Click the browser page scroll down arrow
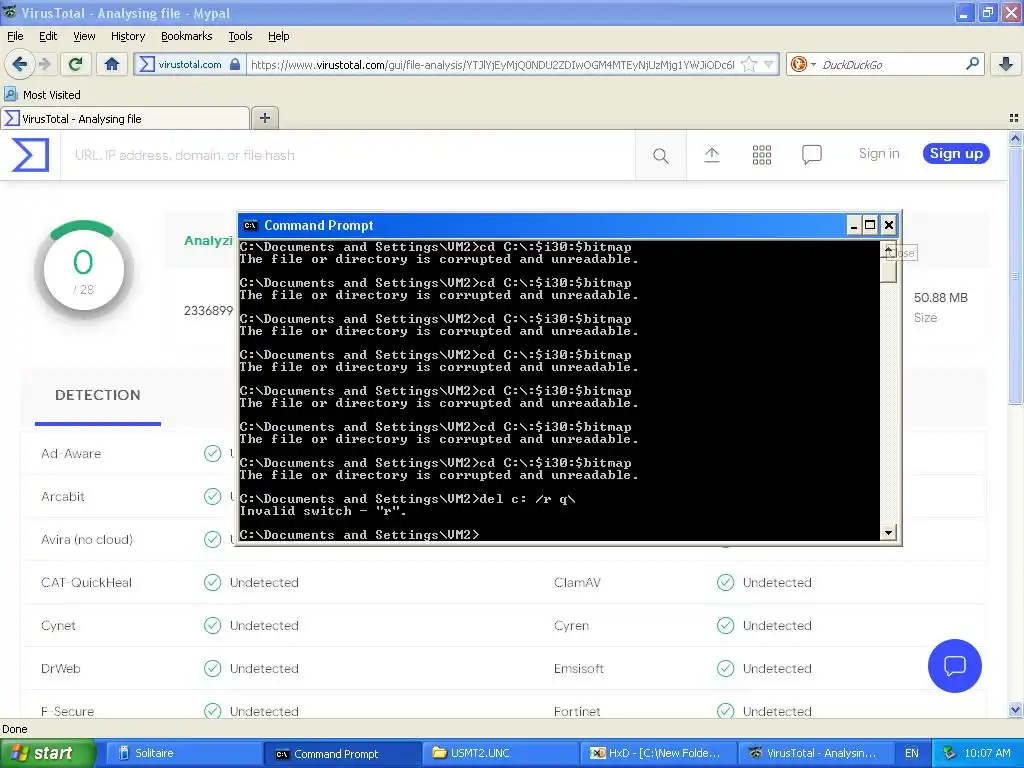Screen dimensions: 1024x768 coord(1015,710)
